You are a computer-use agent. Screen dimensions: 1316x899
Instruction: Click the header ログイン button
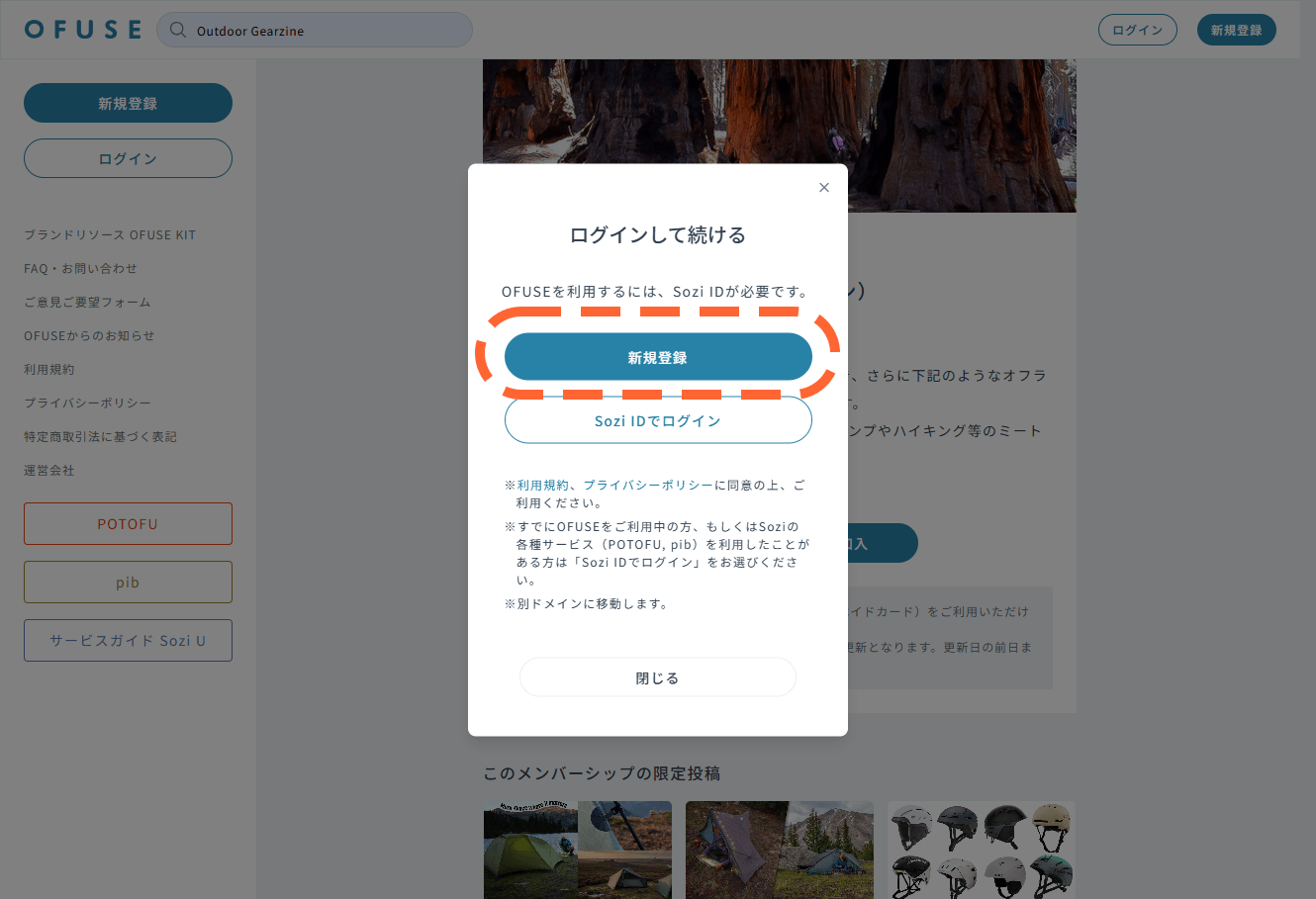pos(1137,30)
